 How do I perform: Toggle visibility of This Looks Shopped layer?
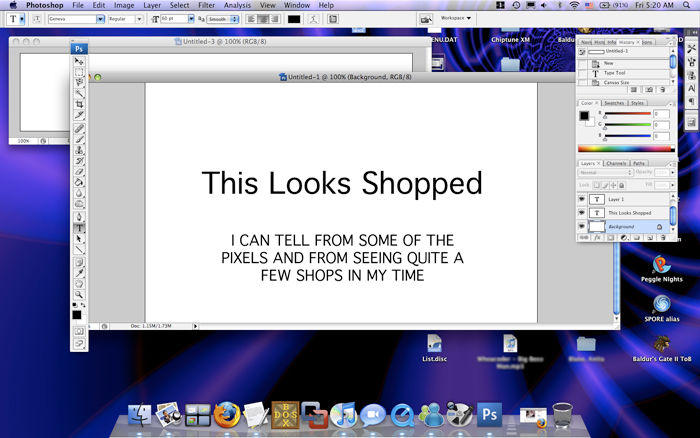coord(582,213)
